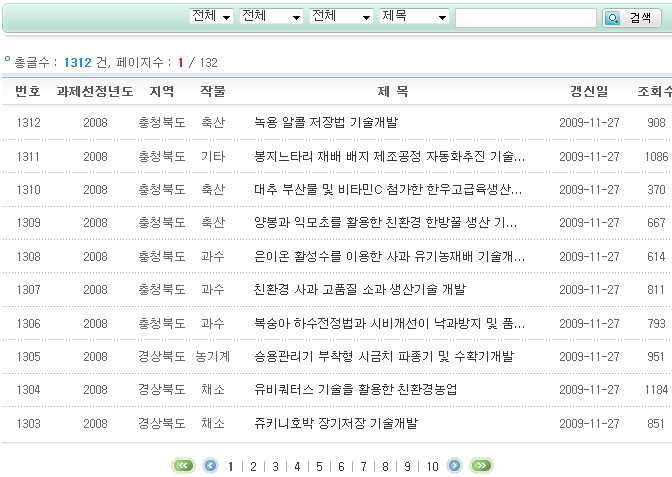Open page 2 in pagination
This screenshot has width=672, height=477.
tap(253, 466)
